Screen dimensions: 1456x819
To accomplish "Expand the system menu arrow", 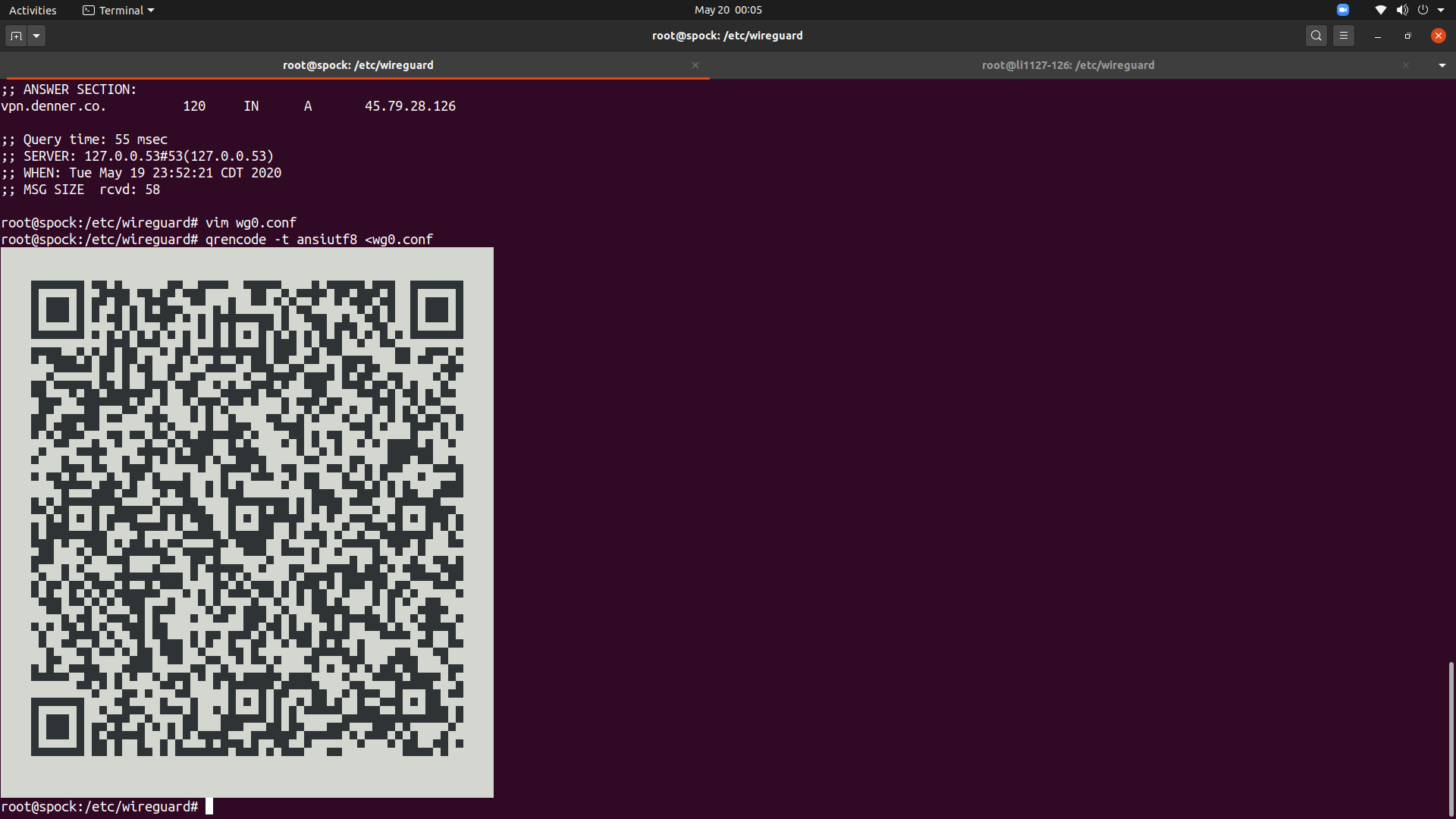I will (1441, 10).
